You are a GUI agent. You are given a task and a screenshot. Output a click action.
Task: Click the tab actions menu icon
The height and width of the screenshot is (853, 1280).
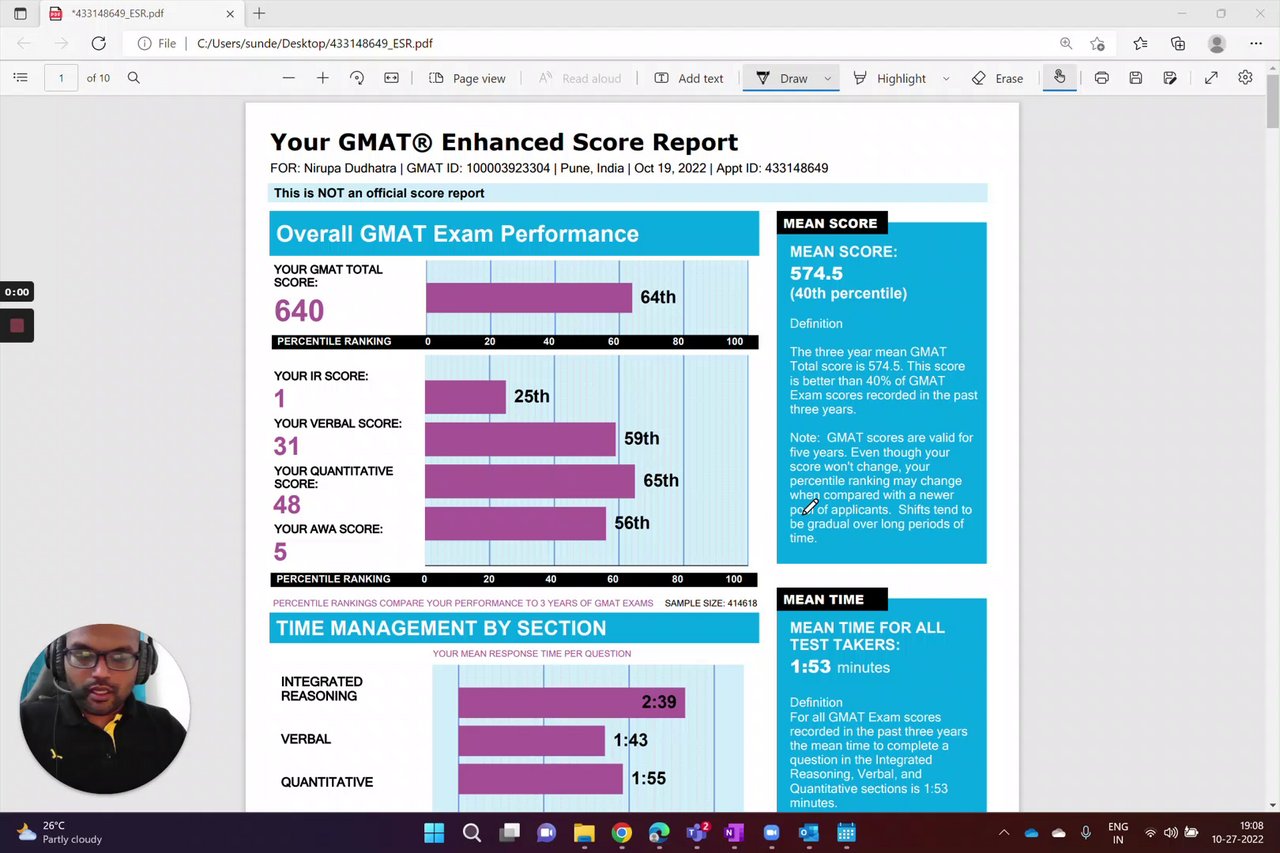20,14
